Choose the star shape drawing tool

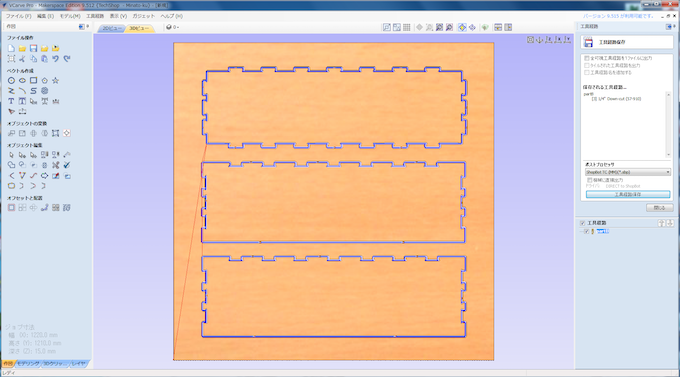(56, 80)
